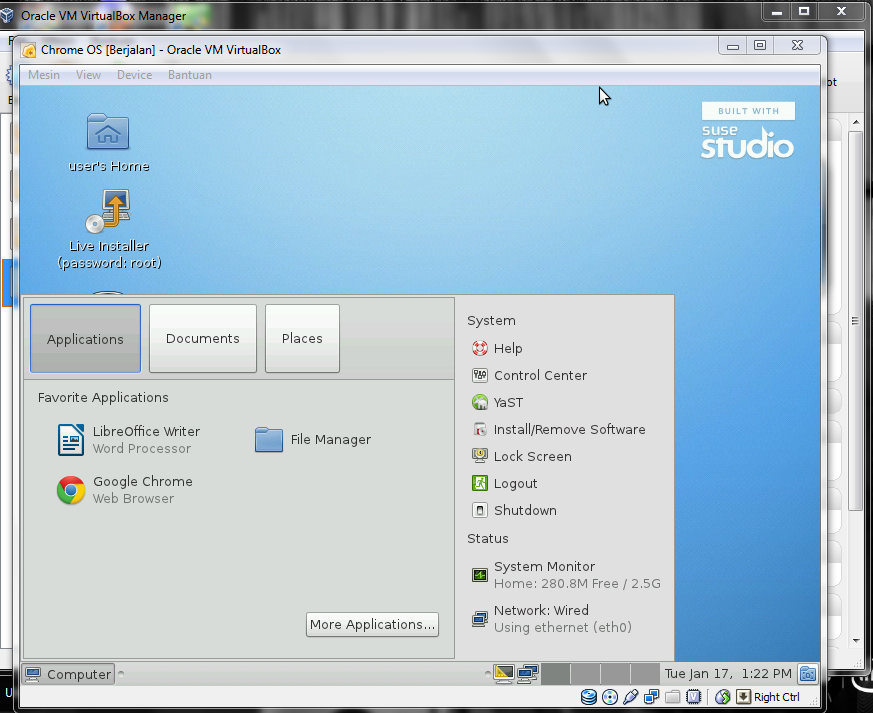
Task: Open the user's Home desktop folder icon
Action: pos(108,132)
